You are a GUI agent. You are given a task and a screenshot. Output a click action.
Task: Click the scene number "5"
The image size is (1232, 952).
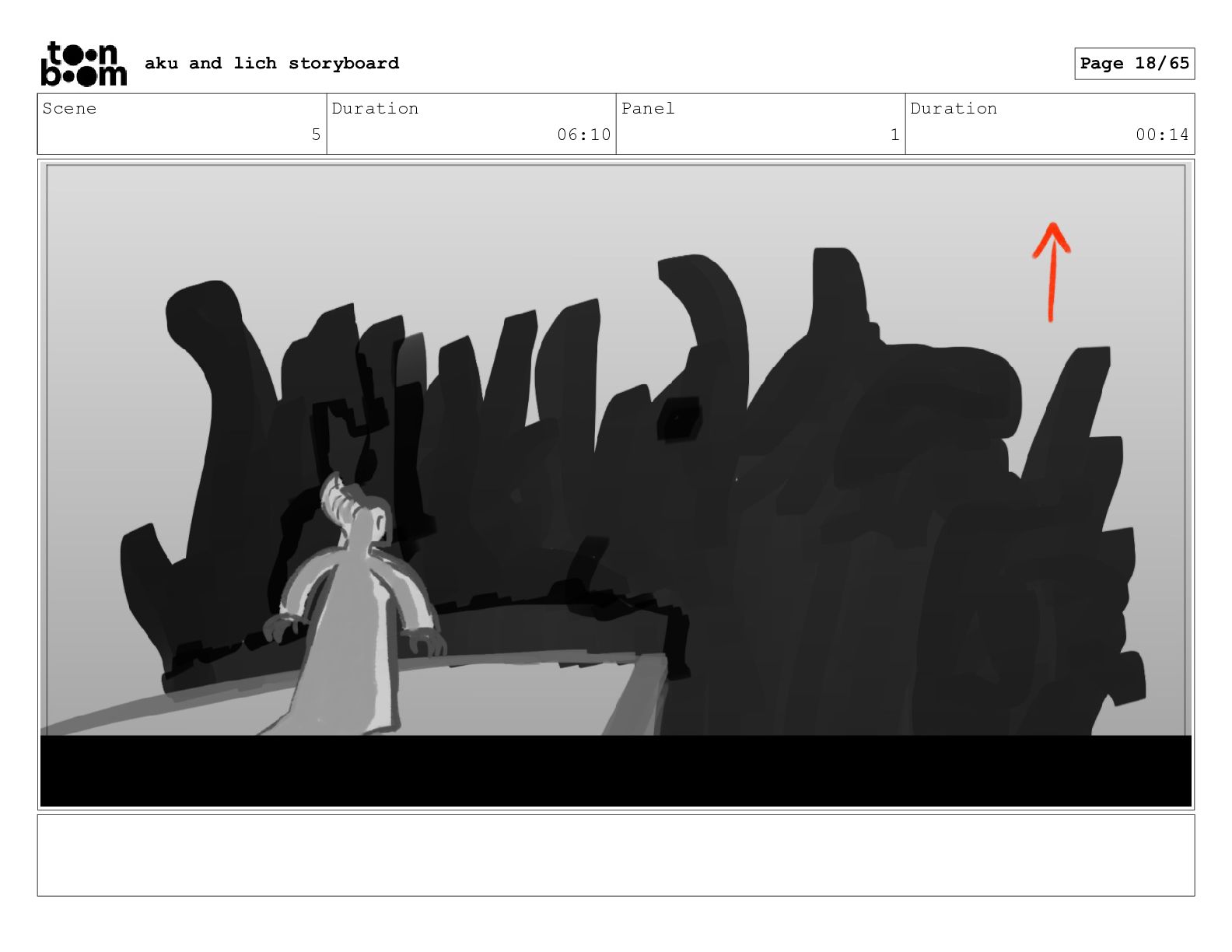(x=316, y=135)
